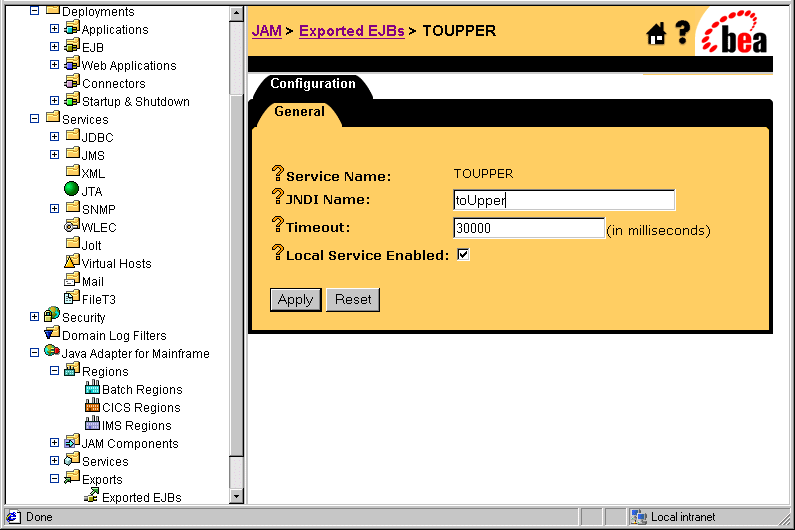This screenshot has height=530, width=795.
Task: Click the Web Applications node icon
Action: click(72, 63)
